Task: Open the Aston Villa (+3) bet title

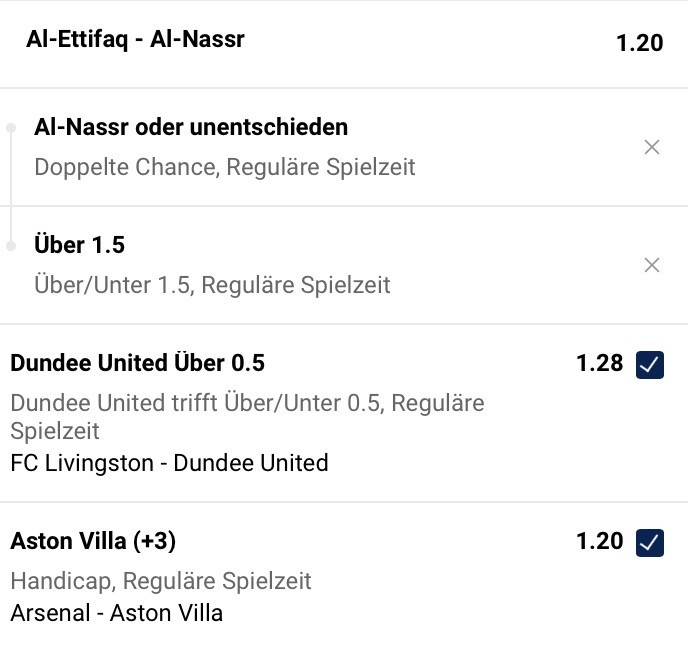Action: pyautogui.click(x=93, y=541)
